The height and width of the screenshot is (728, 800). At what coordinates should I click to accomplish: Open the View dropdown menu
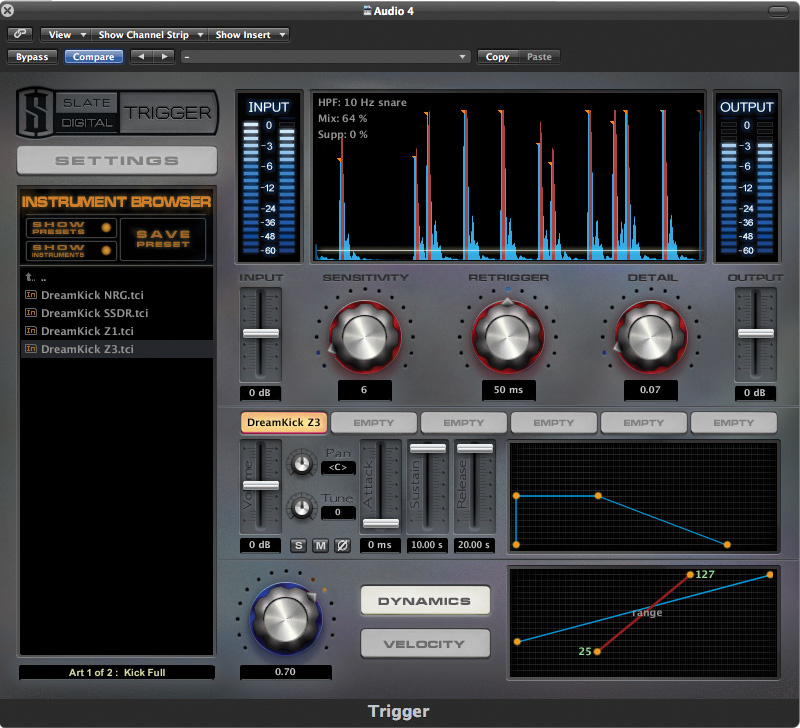click(x=66, y=34)
